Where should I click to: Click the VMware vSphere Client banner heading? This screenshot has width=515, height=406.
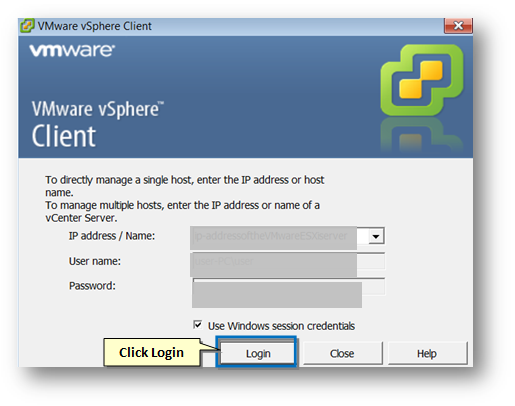click(97, 124)
